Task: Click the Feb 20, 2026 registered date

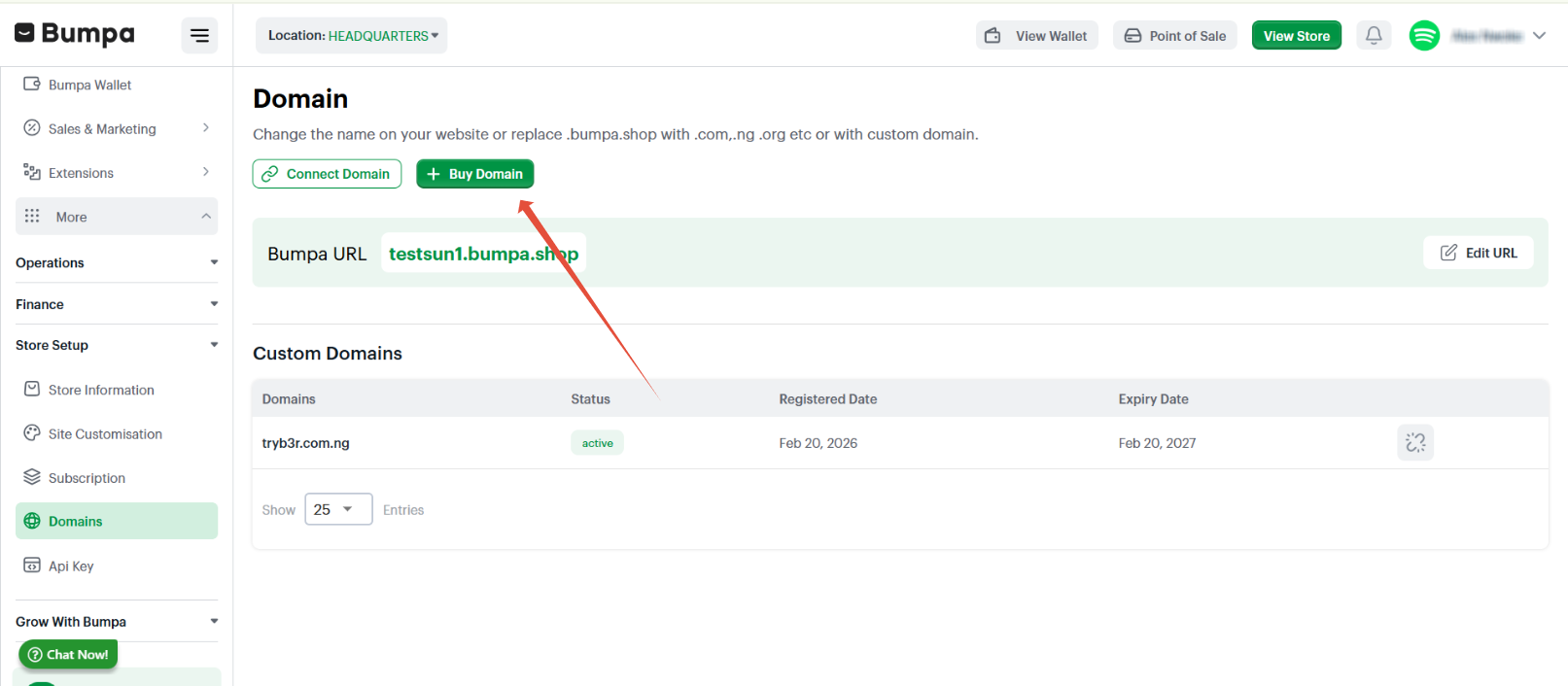Action: tap(818, 443)
